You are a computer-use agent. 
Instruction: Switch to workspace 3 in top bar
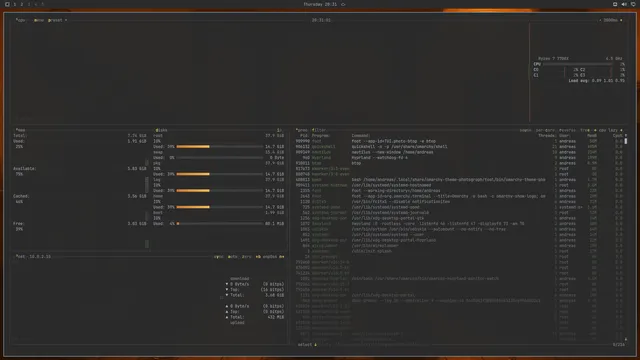pyautogui.click(x=29, y=4)
